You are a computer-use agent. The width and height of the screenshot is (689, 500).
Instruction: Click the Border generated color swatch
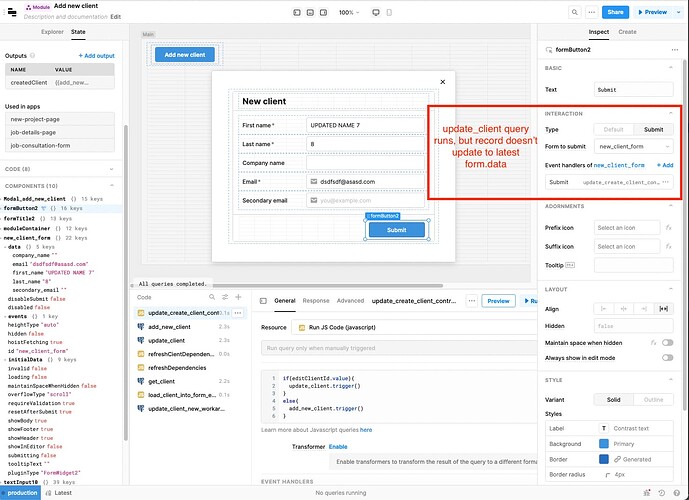pos(604,459)
